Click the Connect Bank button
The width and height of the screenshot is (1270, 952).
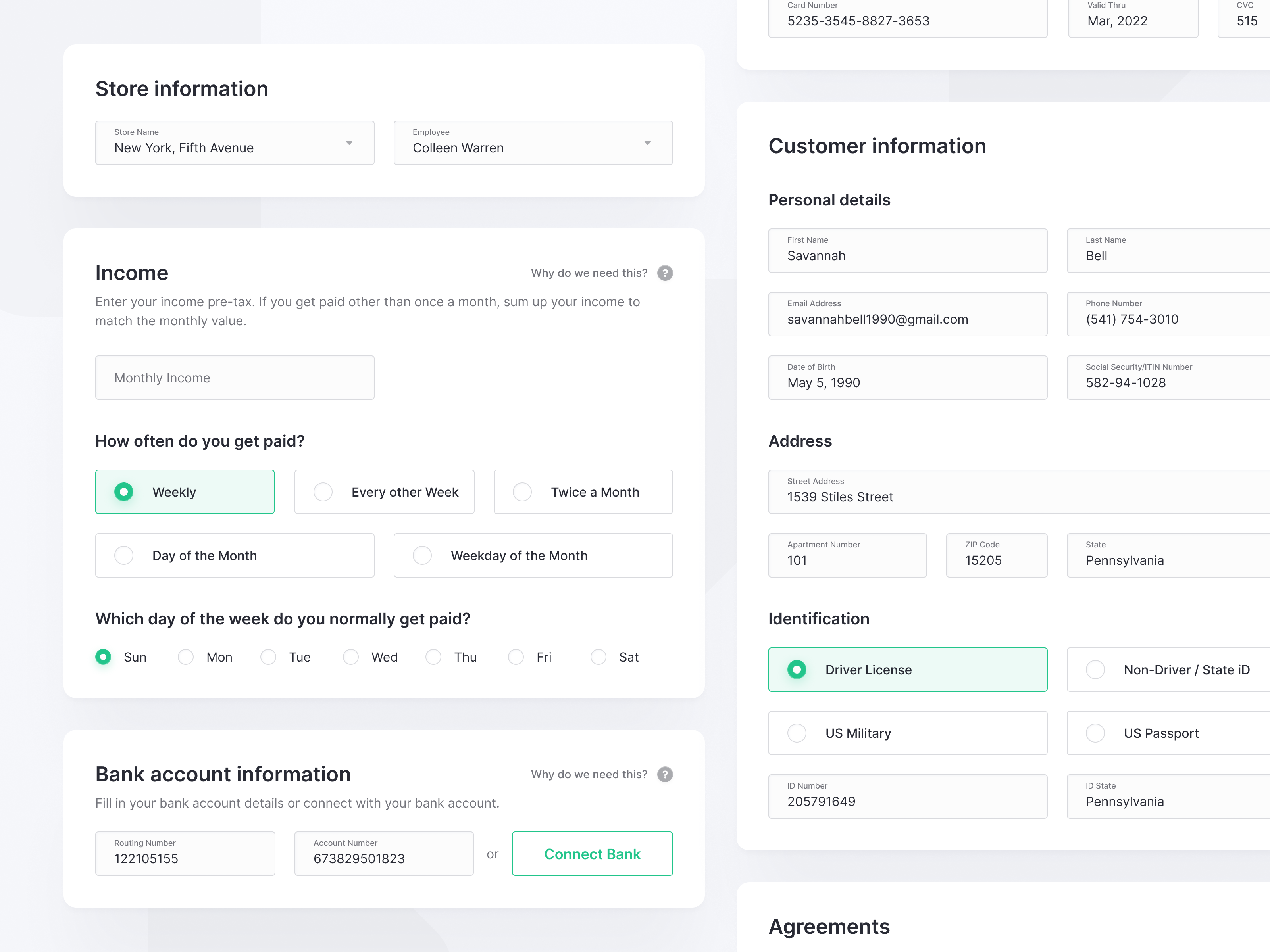[x=592, y=853]
